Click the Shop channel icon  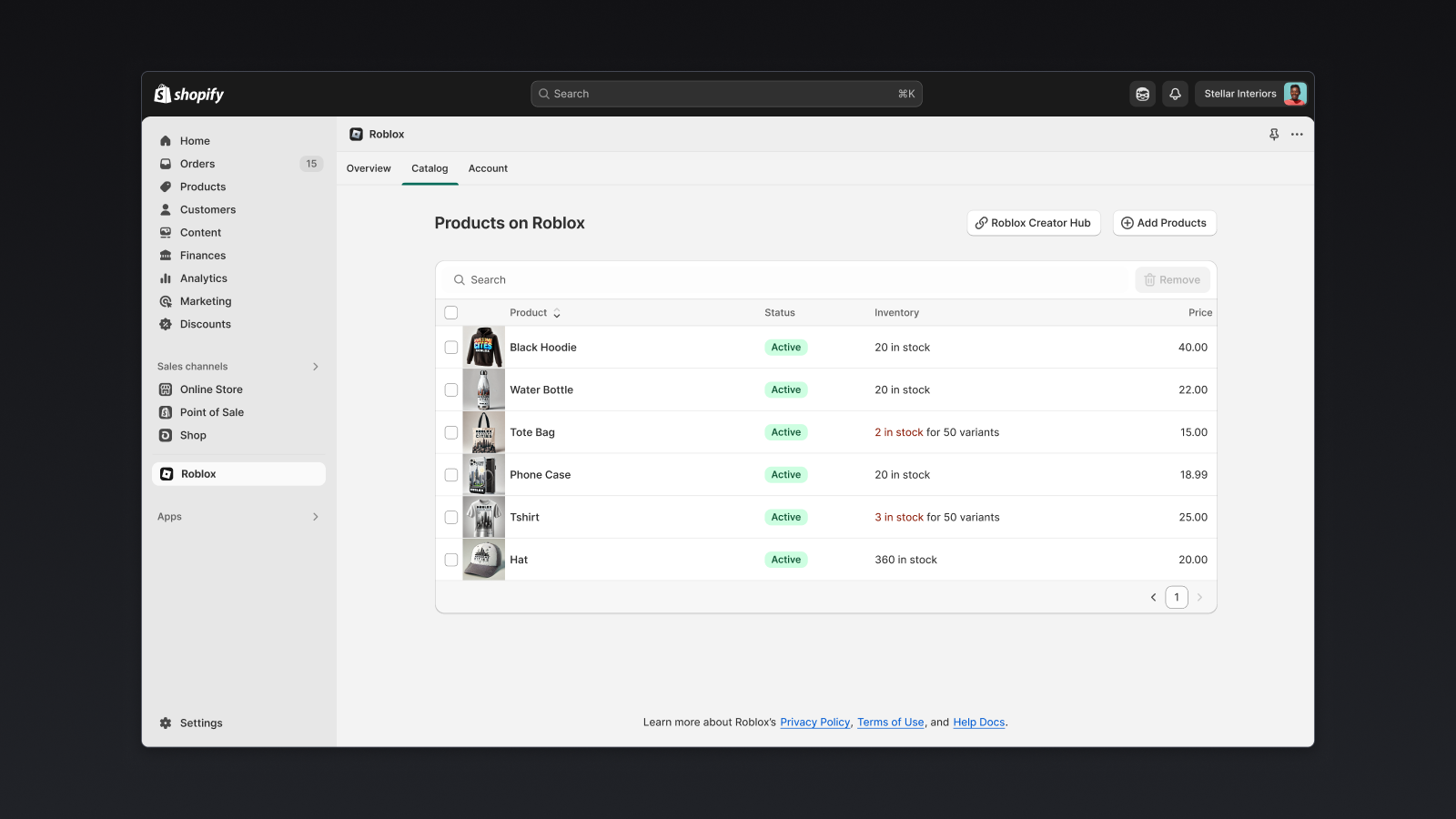pyautogui.click(x=166, y=435)
